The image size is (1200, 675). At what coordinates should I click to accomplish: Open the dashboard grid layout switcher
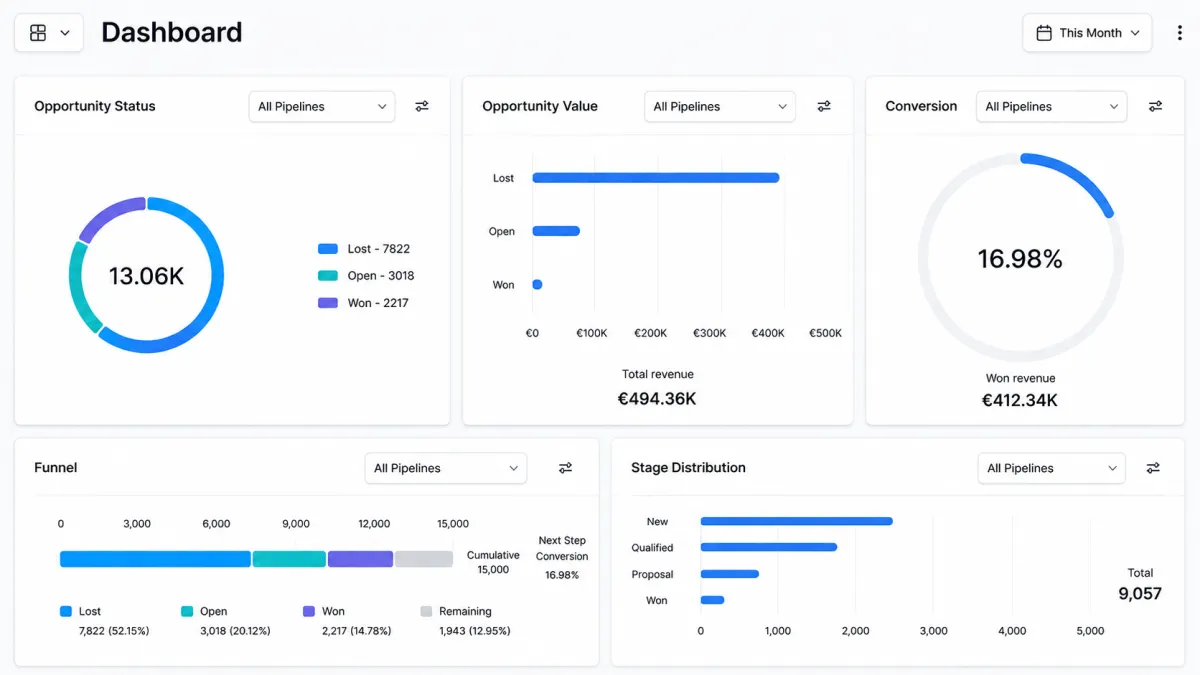[49, 33]
